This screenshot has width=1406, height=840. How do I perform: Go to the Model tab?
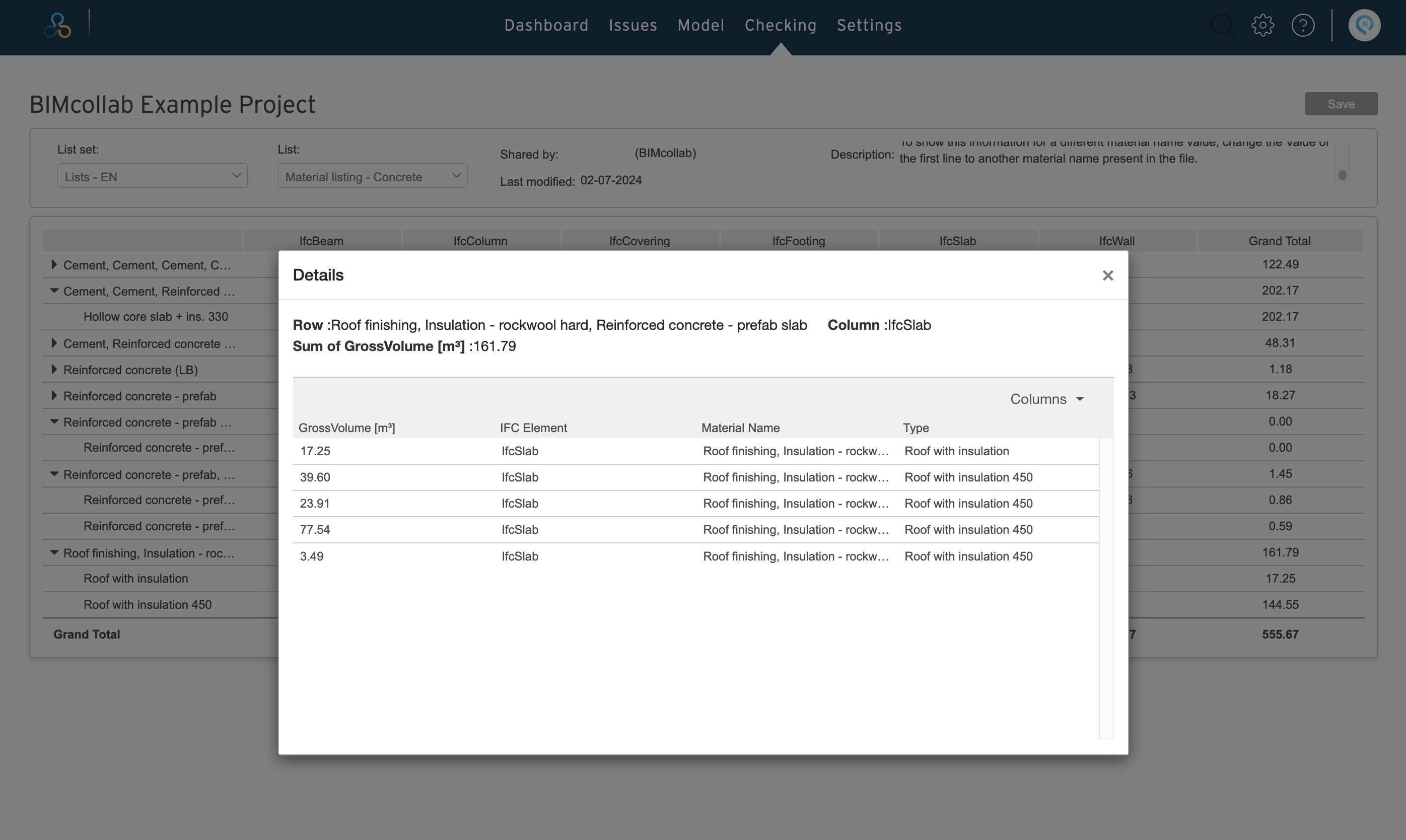click(701, 26)
